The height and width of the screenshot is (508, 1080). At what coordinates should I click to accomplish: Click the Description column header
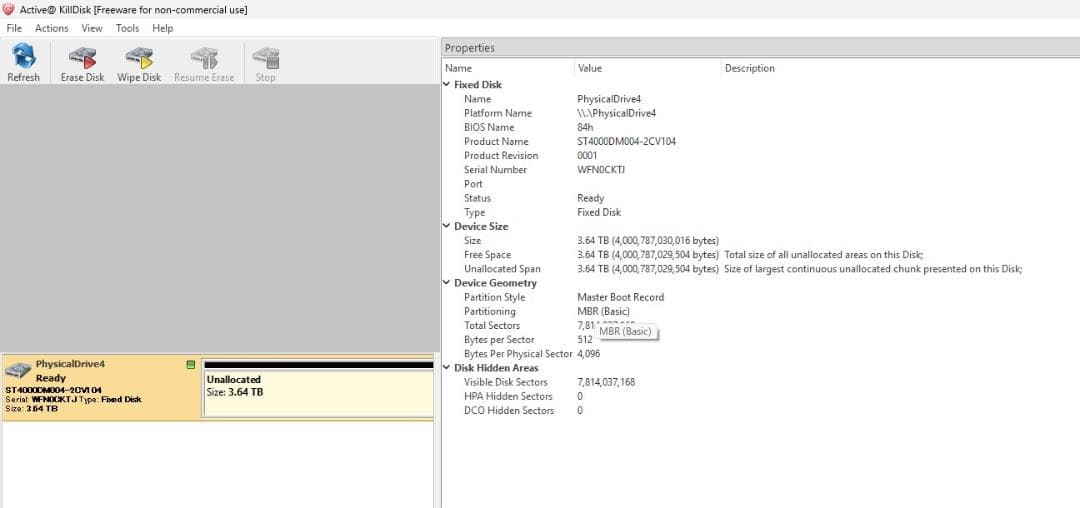pos(900,68)
